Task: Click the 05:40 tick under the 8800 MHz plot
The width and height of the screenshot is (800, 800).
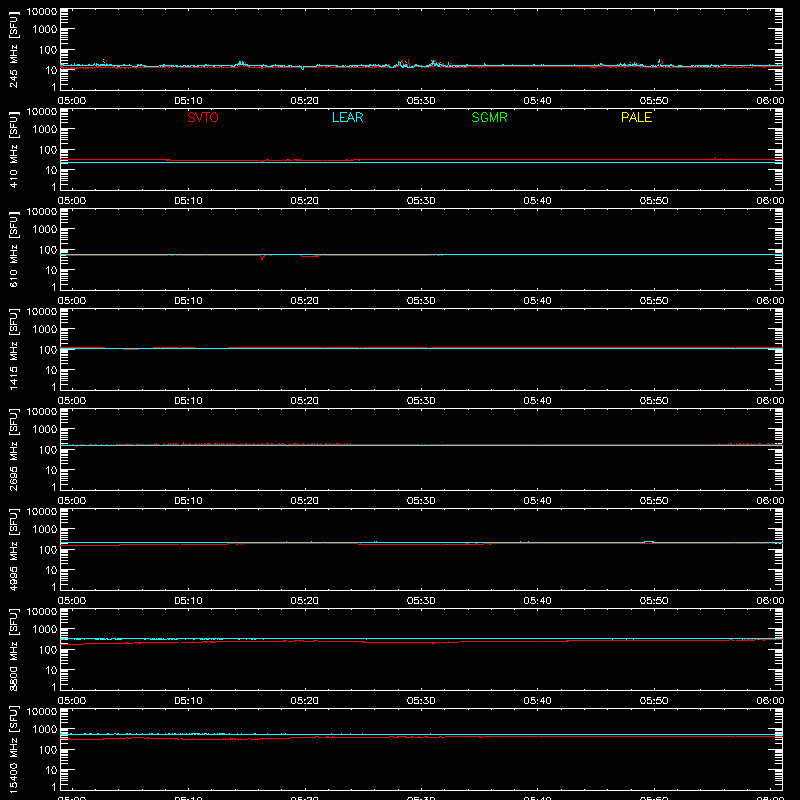Action: click(537, 701)
